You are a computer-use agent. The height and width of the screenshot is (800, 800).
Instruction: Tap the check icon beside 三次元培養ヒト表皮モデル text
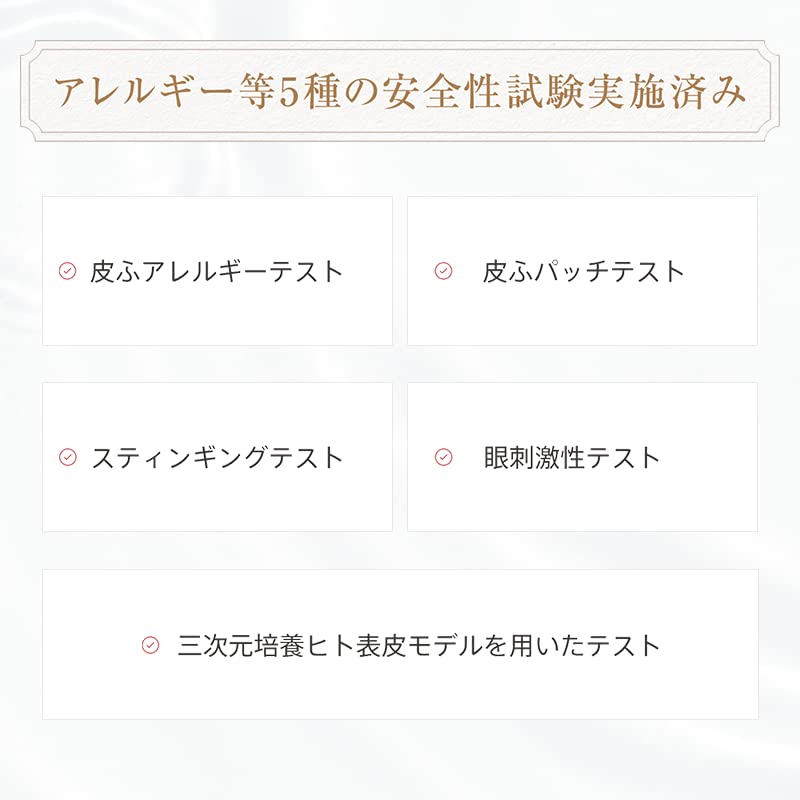click(150, 645)
